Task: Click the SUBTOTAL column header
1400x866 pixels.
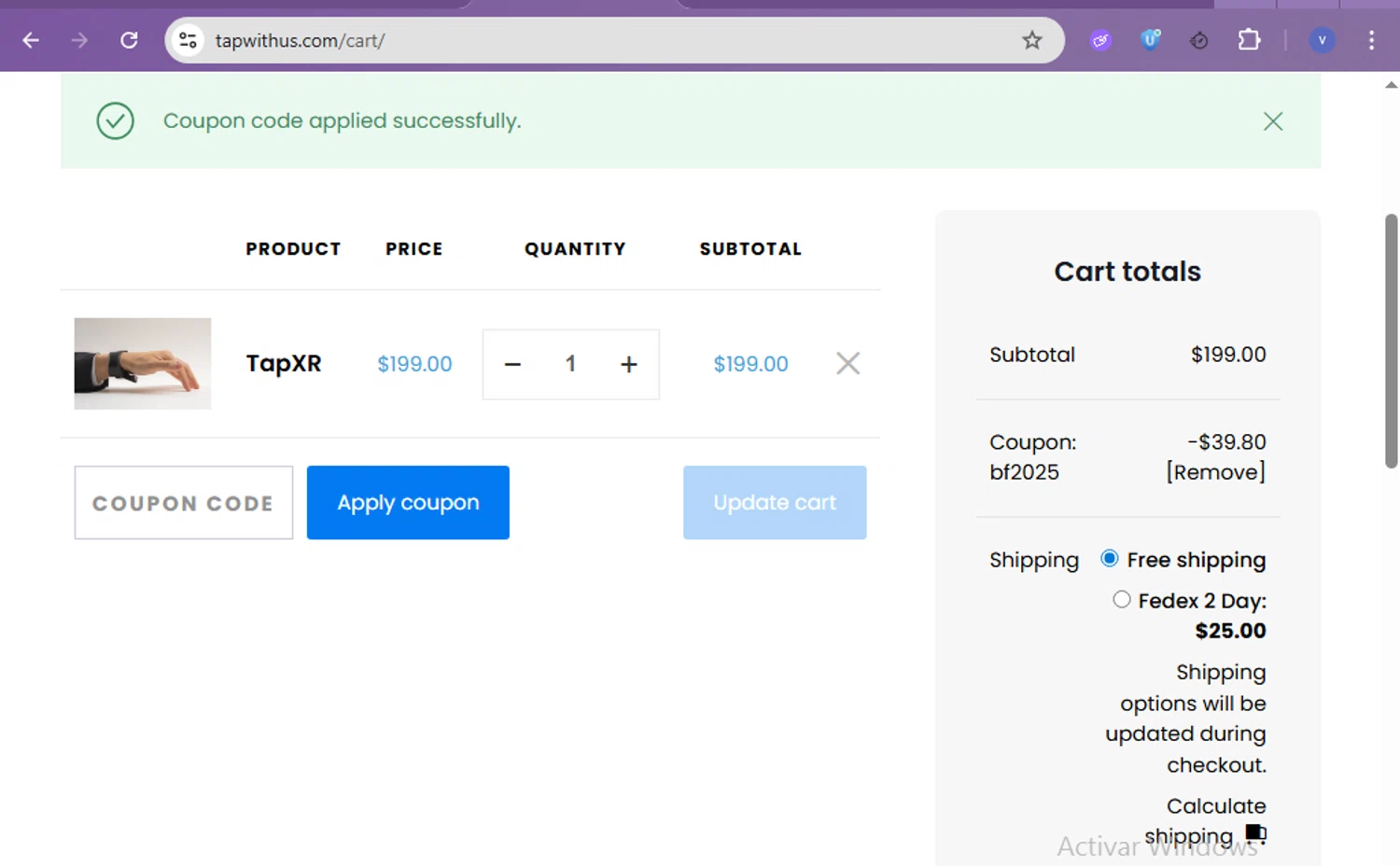Action: pos(750,249)
